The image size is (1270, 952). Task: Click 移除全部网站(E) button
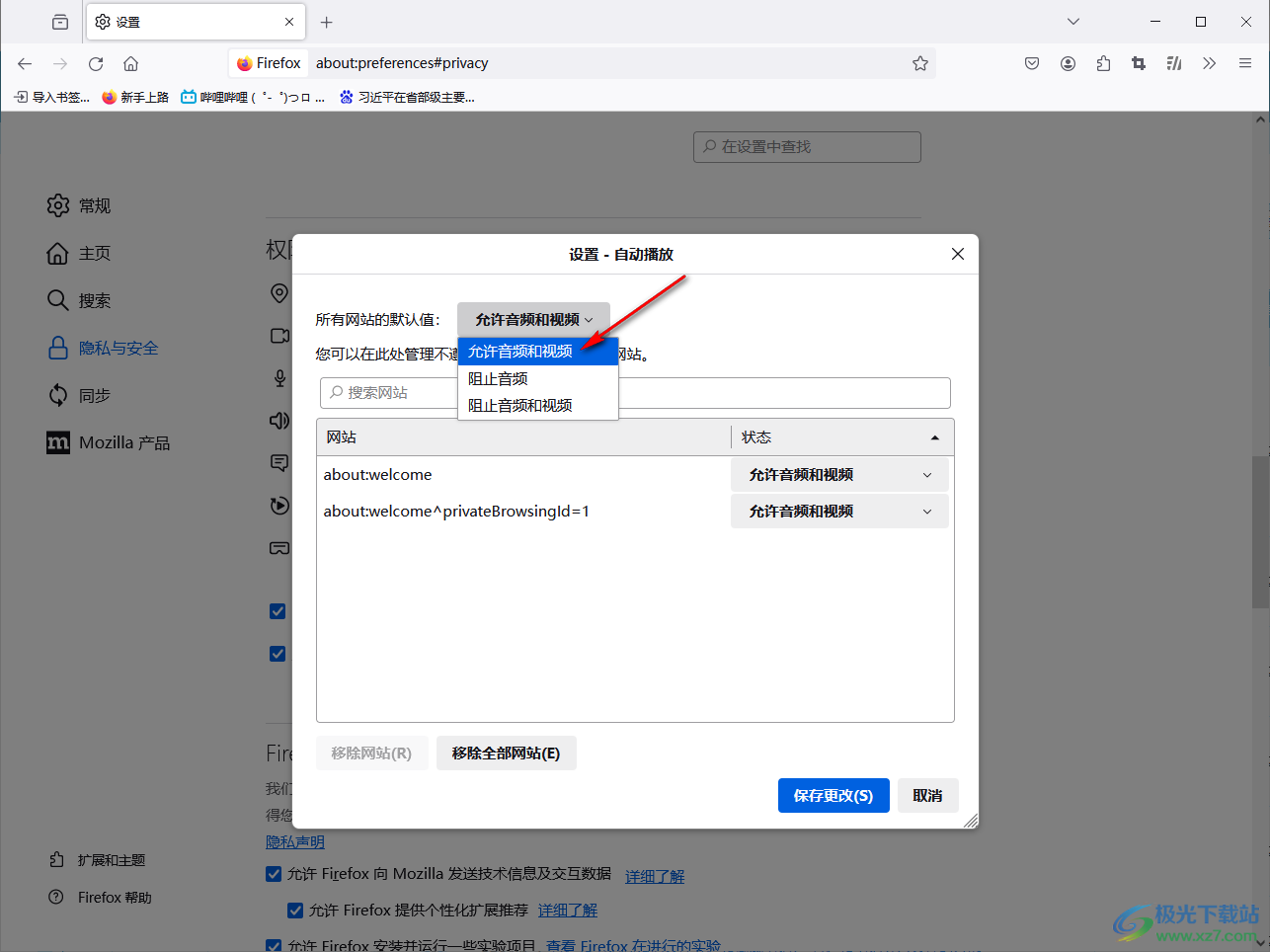click(x=506, y=753)
